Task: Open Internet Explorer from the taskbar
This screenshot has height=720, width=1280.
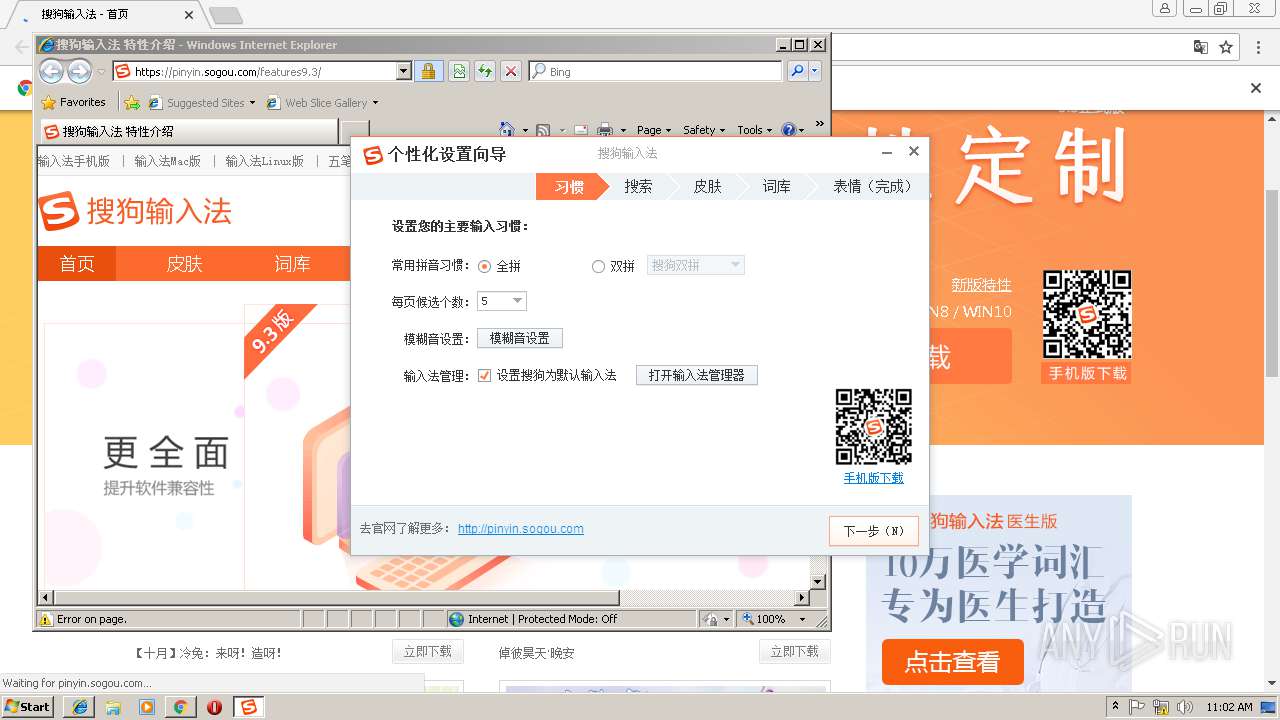Action: 79,707
